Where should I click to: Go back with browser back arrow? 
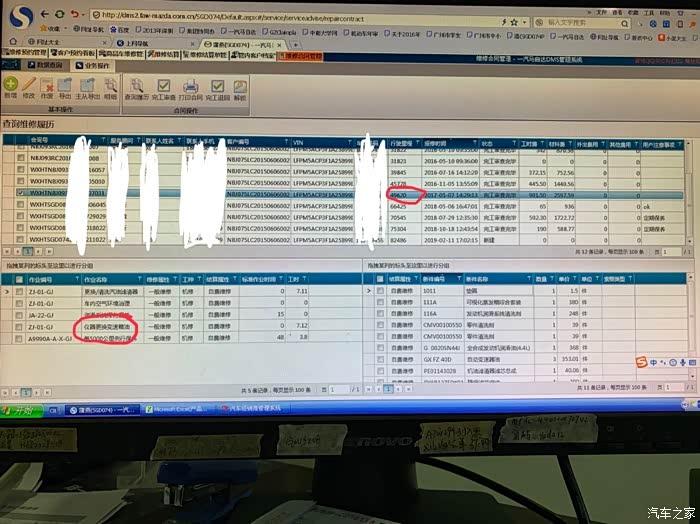[45, 14]
